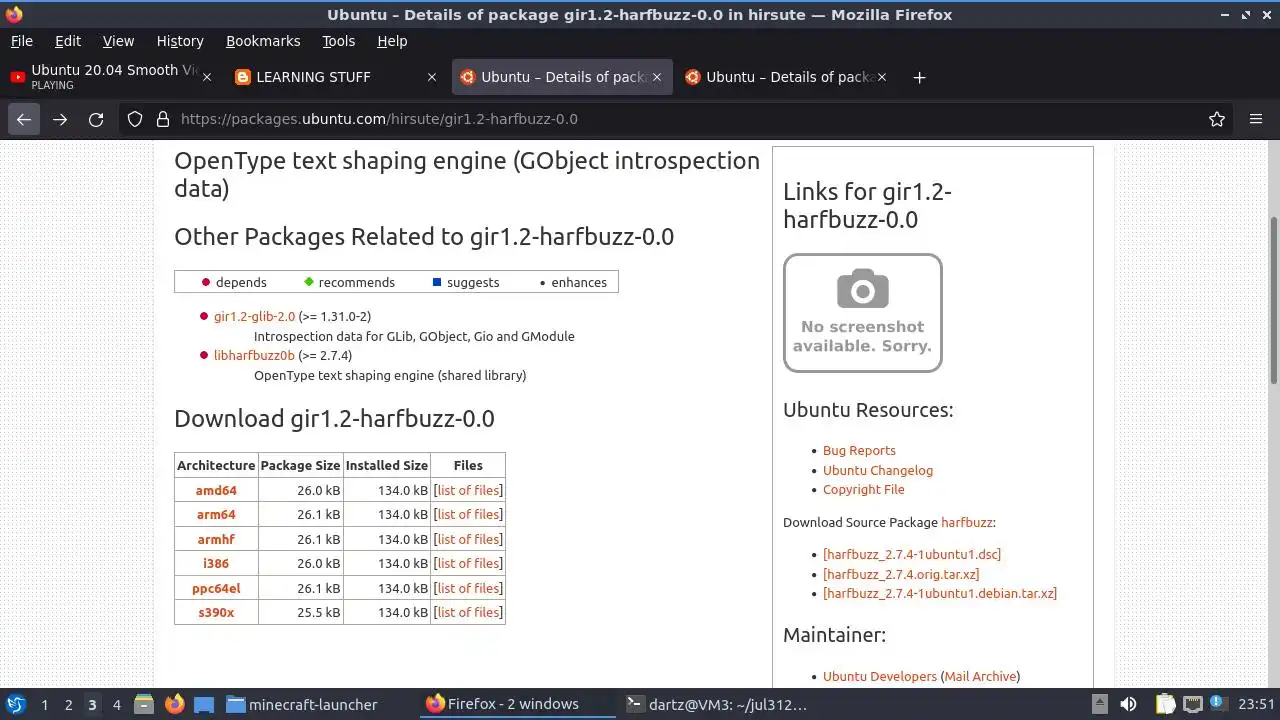Close the last Ubuntu package details tab
Screen dimensions: 1280x720
[881, 77]
